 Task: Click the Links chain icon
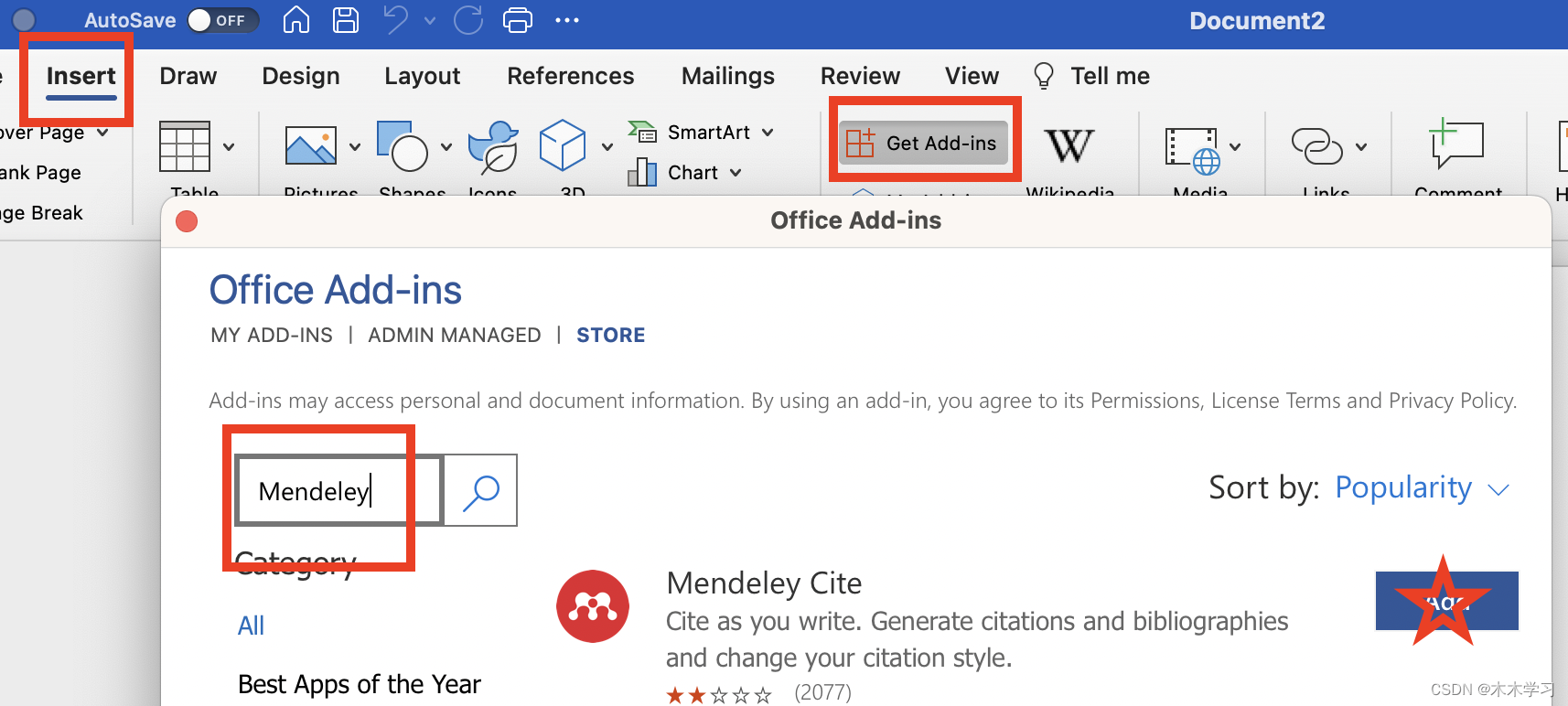tap(1316, 146)
